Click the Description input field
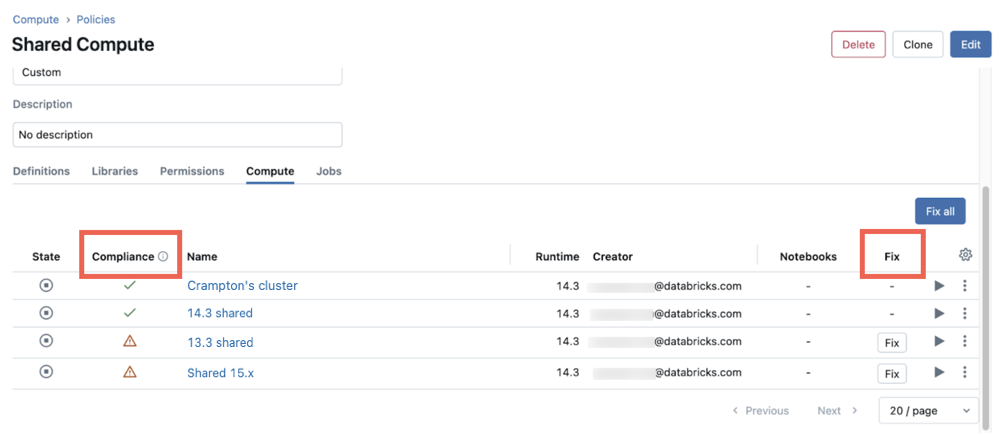This screenshot has height=435, width=1000. point(177,135)
